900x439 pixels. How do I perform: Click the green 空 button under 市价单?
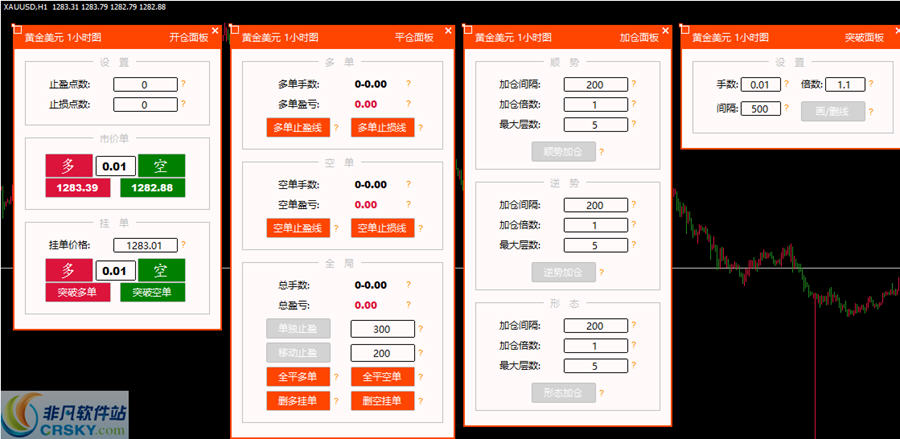pos(161,166)
